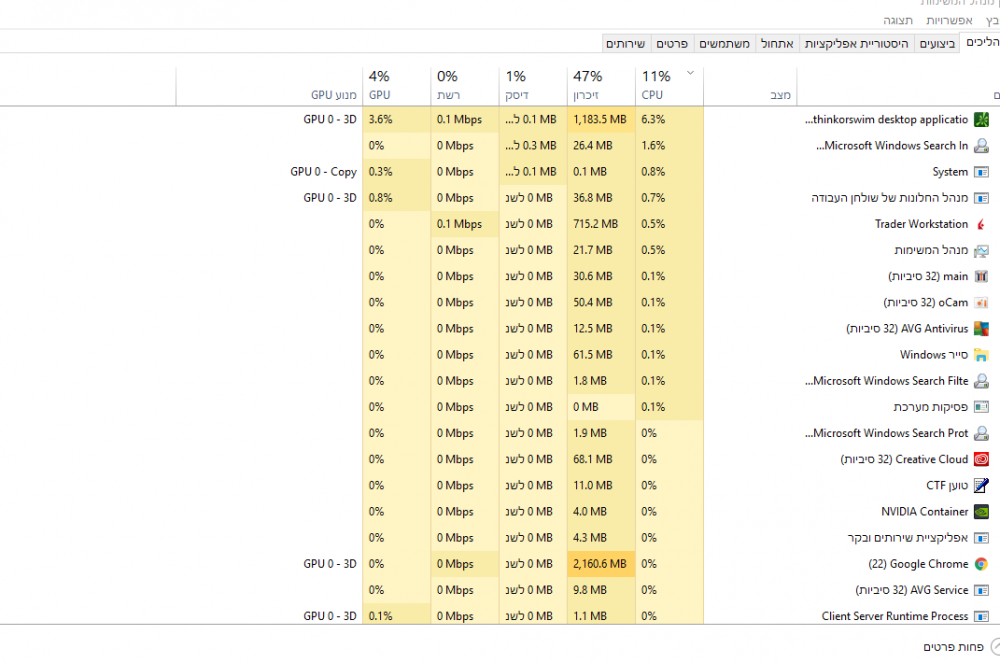The image size is (1000, 663).
Task: Sort by the רשת column header
Action: coord(465,85)
